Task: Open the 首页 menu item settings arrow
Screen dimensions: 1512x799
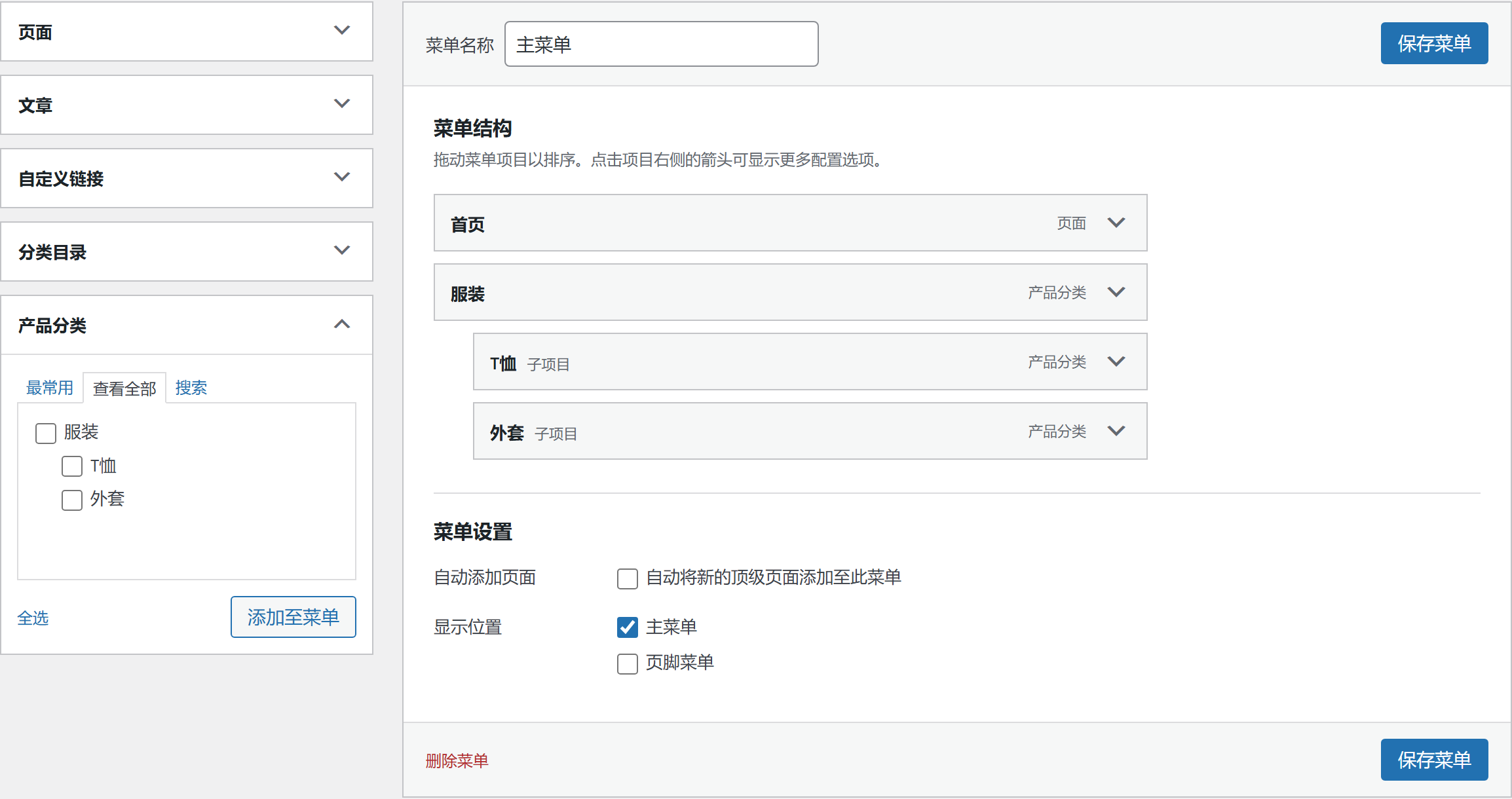Action: [x=1116, y=223]
